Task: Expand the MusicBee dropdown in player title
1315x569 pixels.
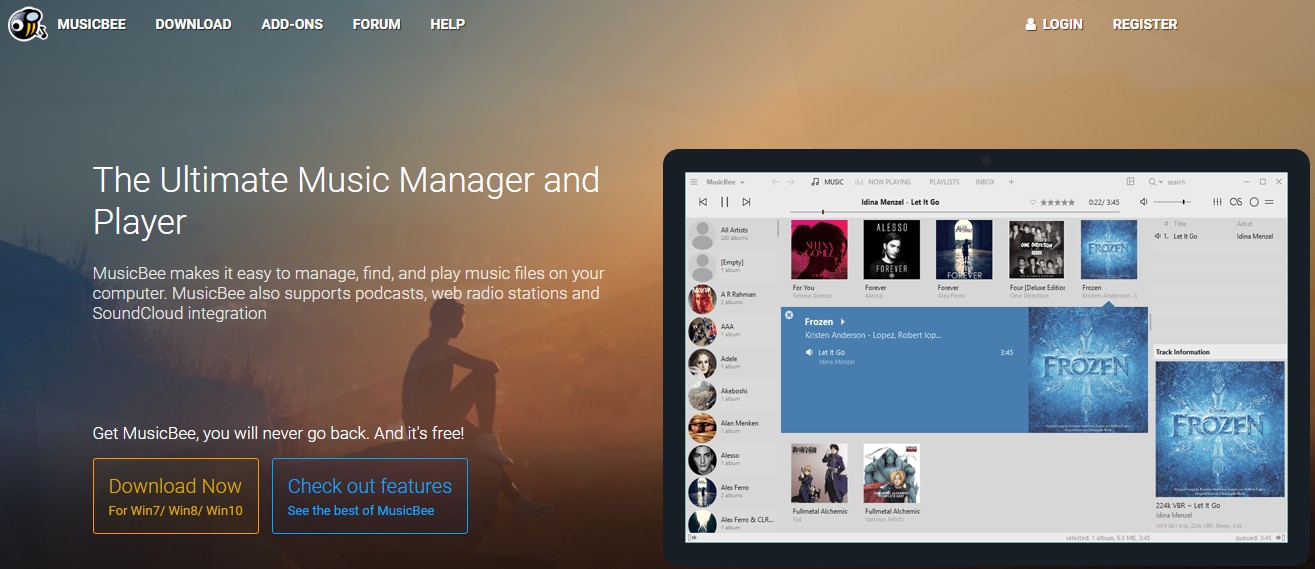Action: 741,182
